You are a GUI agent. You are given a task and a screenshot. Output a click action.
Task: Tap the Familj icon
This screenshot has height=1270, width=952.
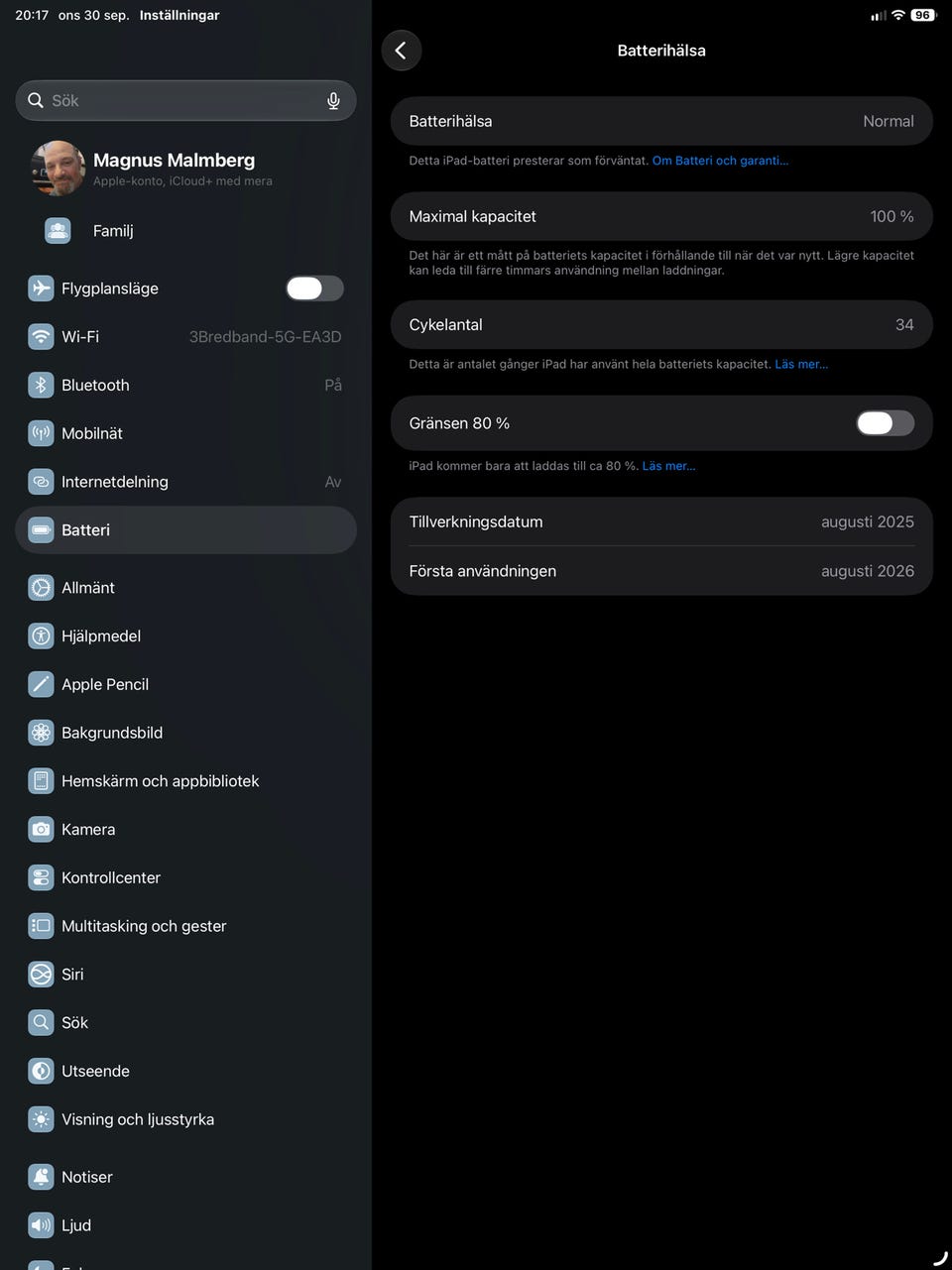58,230
